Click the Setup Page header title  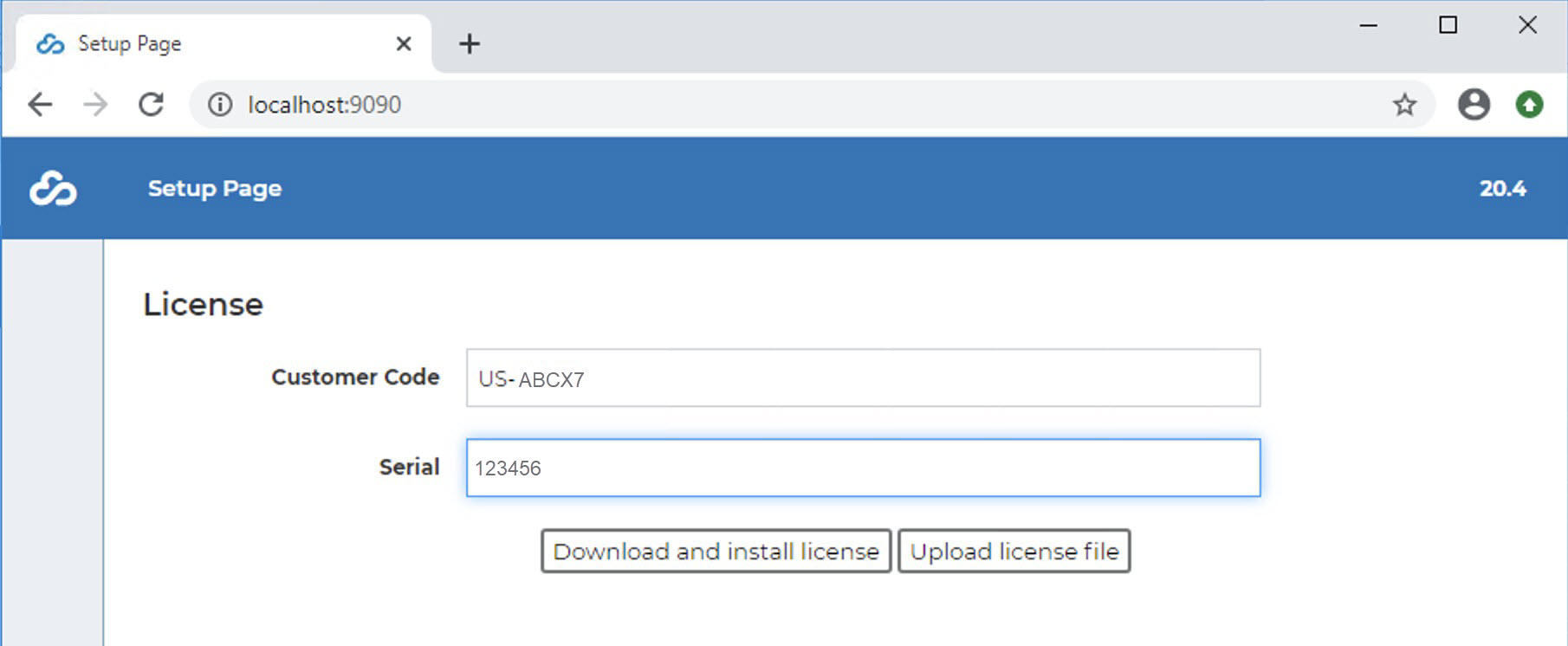pos(215,189)
